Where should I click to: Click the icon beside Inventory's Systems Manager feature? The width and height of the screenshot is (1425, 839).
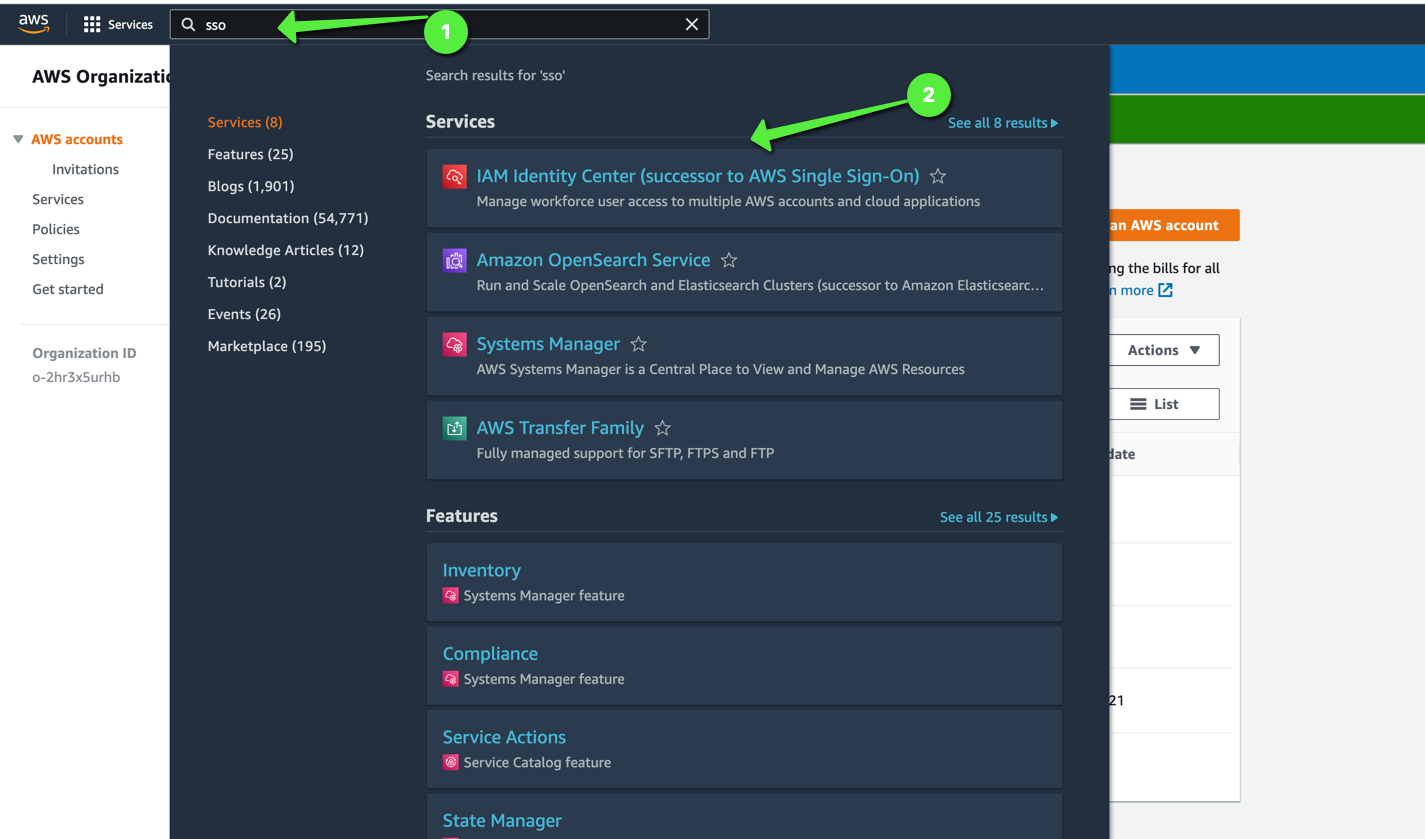(451, 596)
